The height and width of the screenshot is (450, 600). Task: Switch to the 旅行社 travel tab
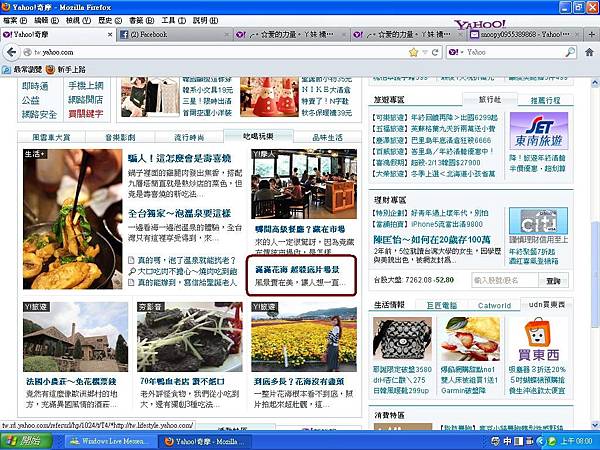(490, 99)
